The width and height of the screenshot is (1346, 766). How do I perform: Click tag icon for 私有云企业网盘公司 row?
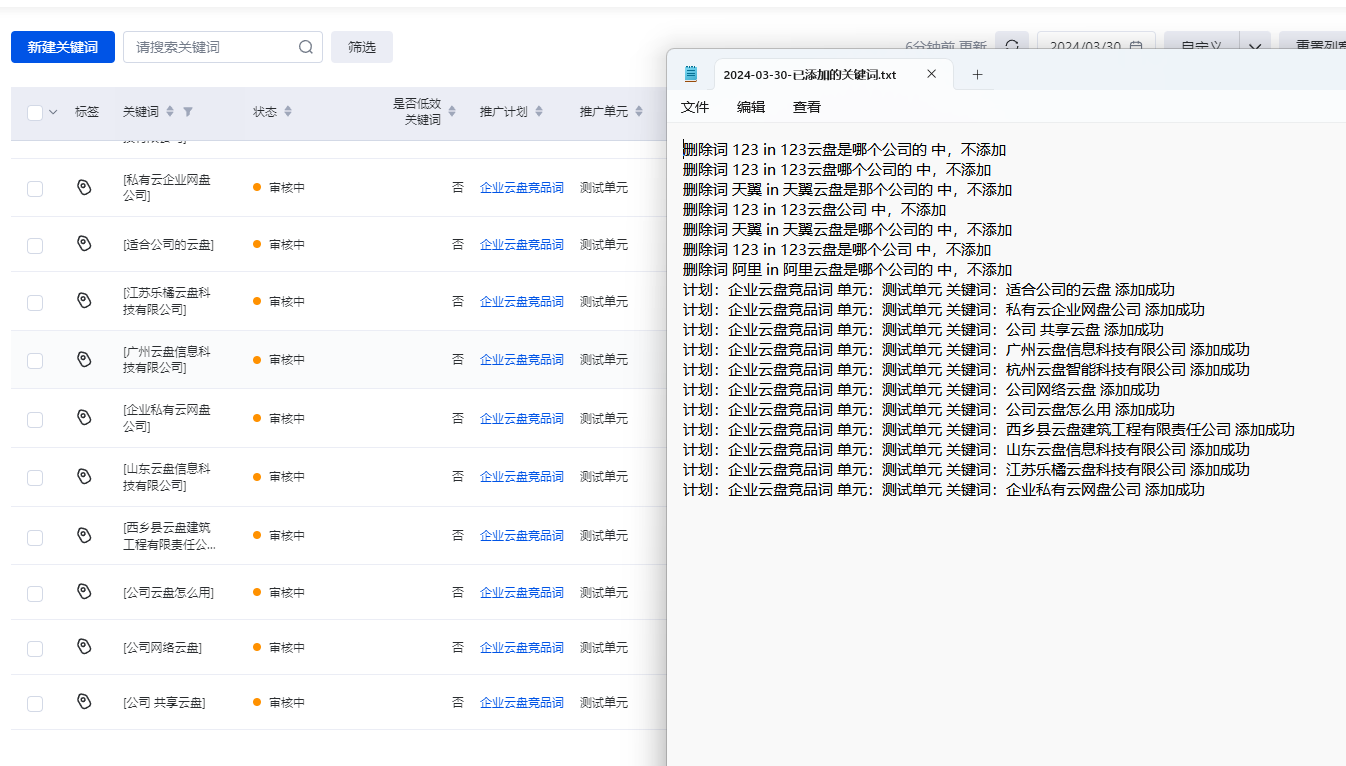point(85,187)
